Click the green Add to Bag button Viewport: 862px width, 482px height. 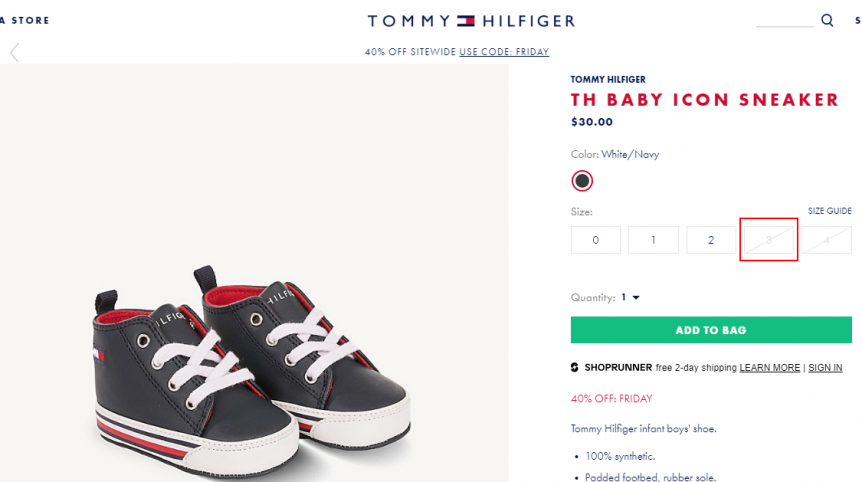(x=711, y=330)
